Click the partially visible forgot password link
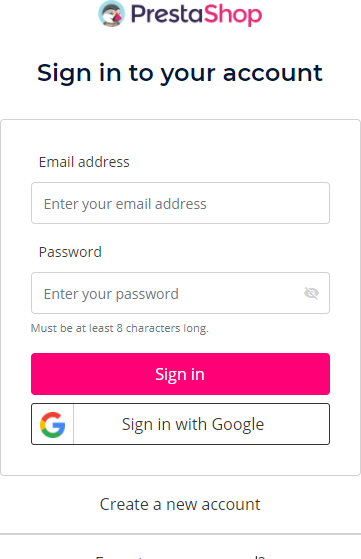361x559 pixels. click(x=180, y=556)
